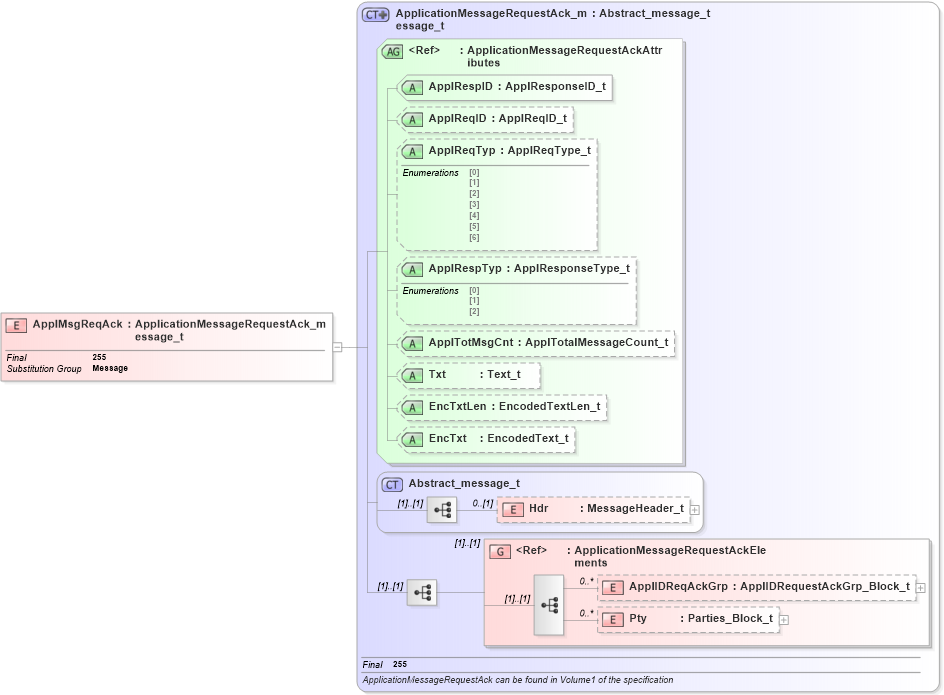The height and width of the screenshot is (695, 944).
Task: Expand Parties_Block_t via its plus button
Action: click(784, 619)
